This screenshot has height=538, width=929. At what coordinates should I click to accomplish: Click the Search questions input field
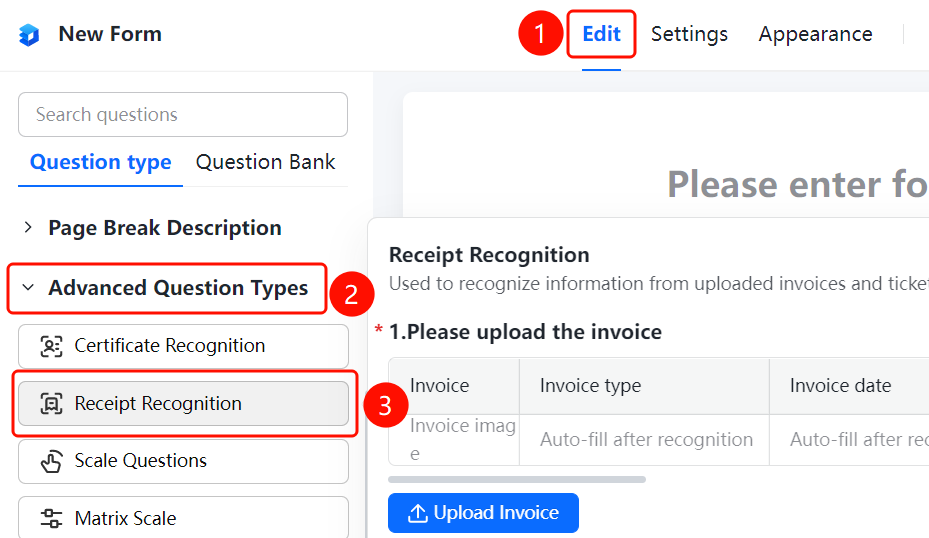coord(183,114)
